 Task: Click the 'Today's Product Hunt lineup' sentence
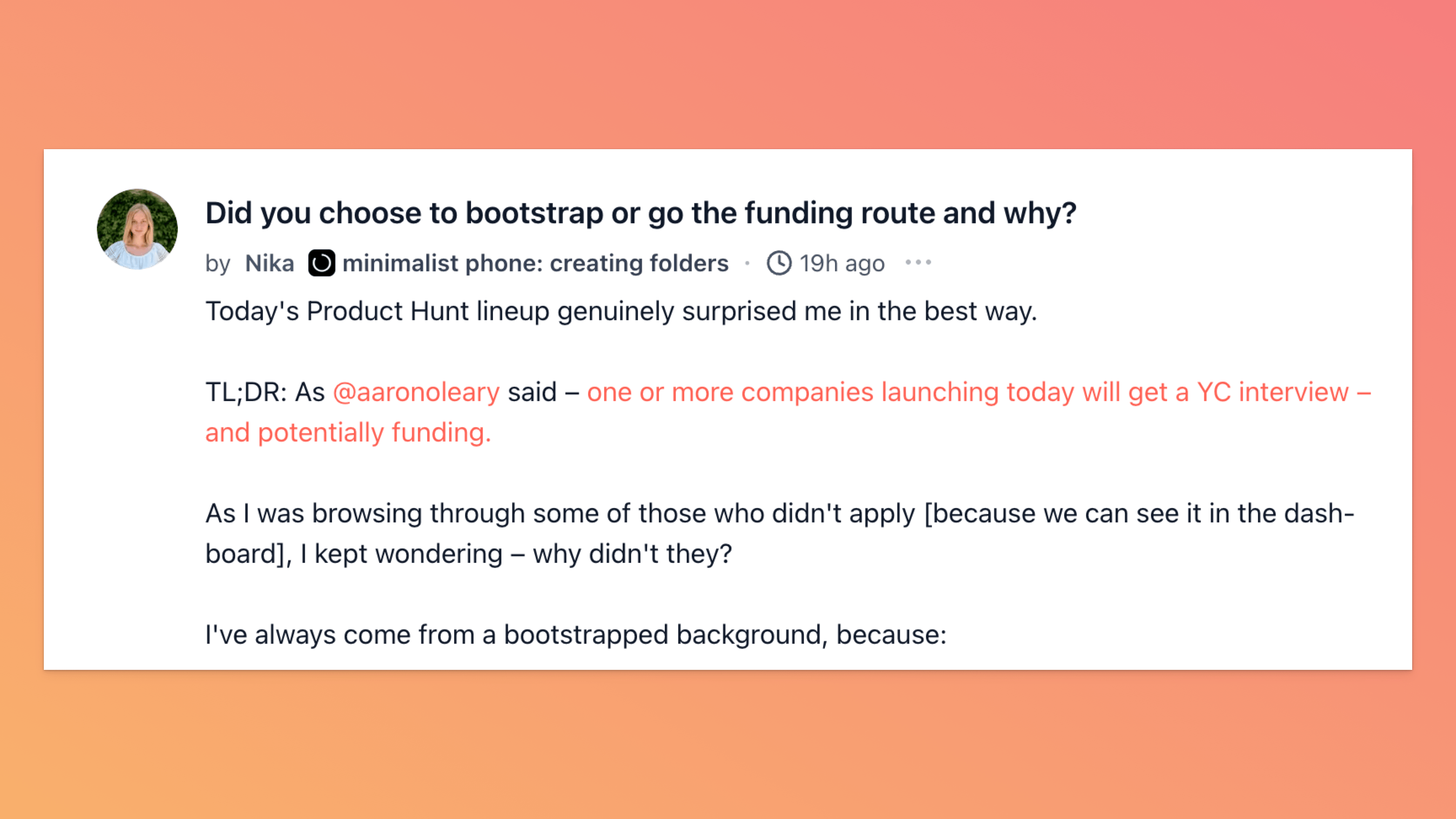click(x=621, y=311)
